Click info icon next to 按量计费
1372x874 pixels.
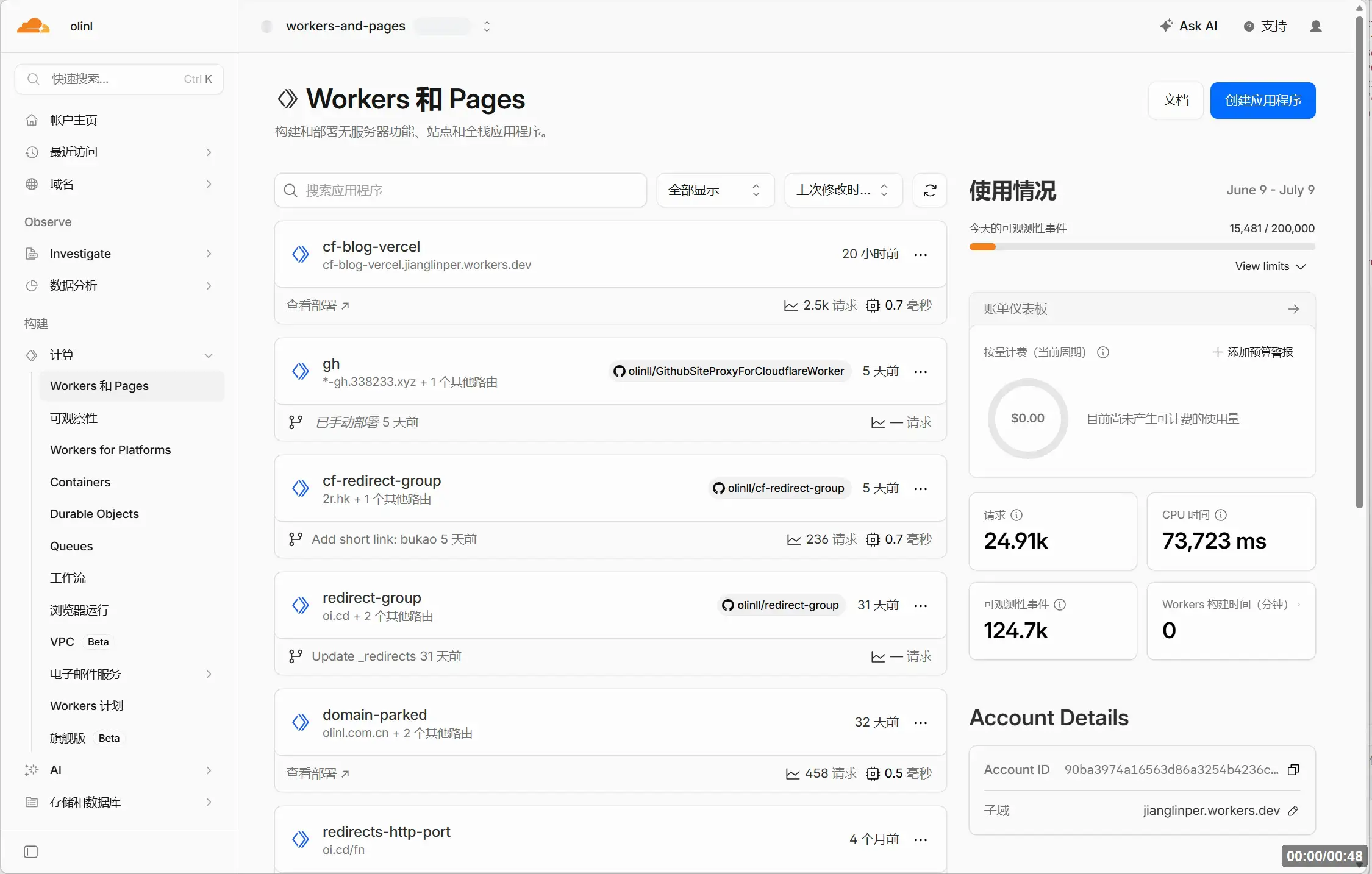pos(1102,352)
